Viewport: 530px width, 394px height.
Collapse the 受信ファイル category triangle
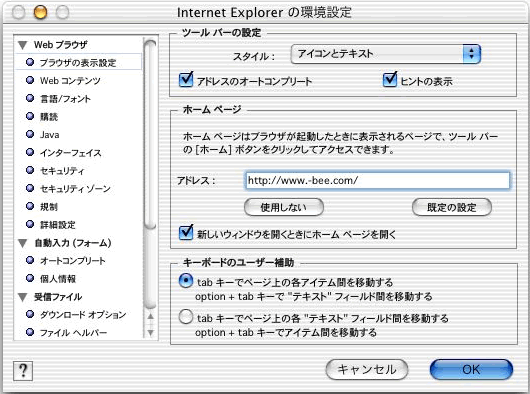[x=23, y=297]
